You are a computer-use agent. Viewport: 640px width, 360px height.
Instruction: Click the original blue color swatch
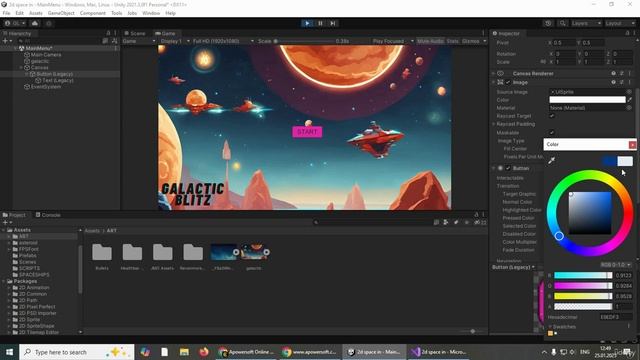(609, 161)
